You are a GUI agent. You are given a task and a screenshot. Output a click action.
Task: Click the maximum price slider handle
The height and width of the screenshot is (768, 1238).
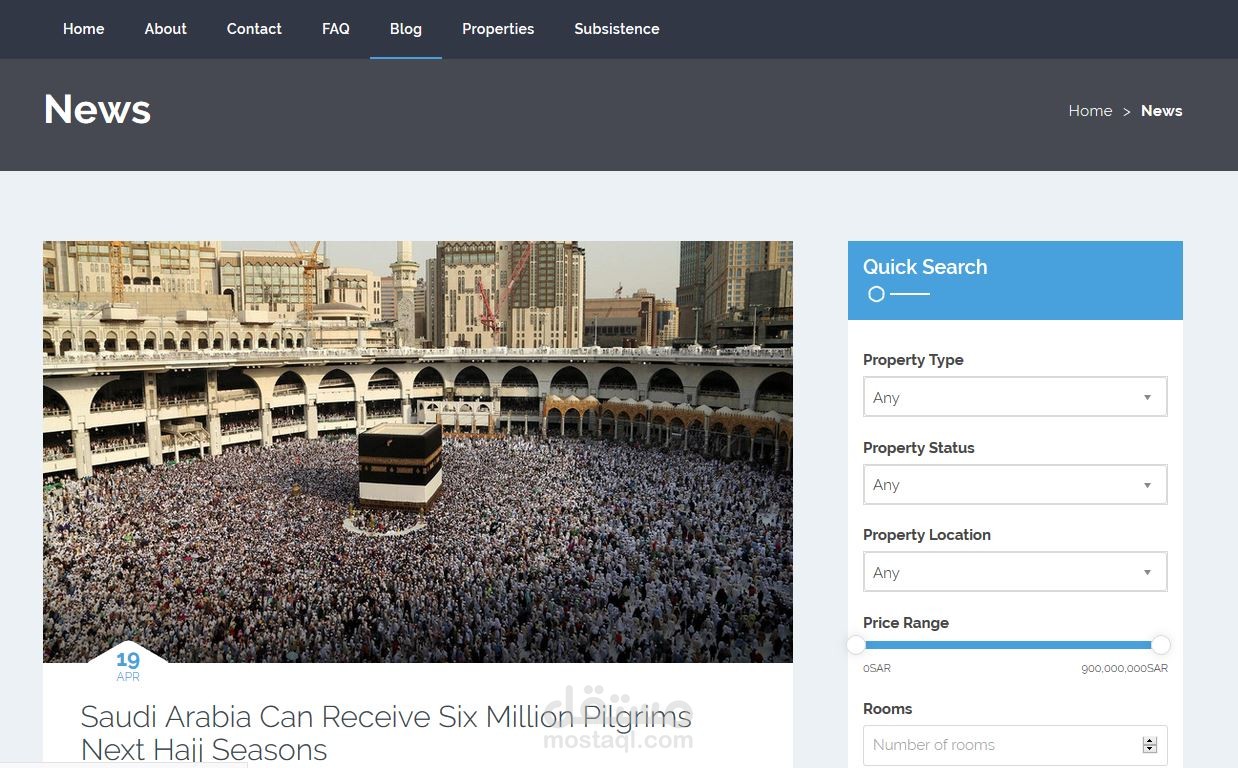tap(1161, 645)
